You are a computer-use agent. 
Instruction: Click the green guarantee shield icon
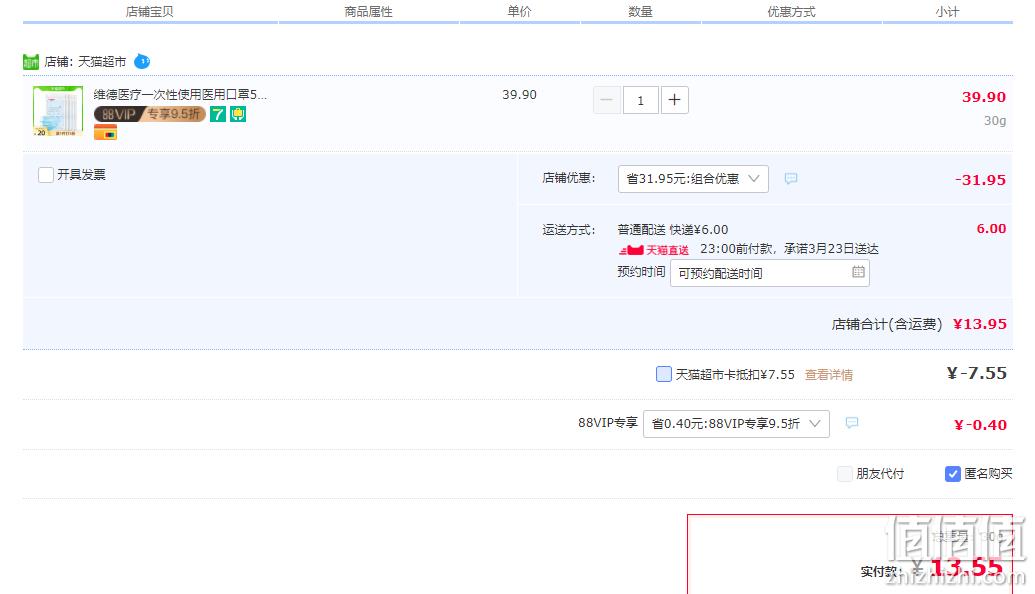coord(238,114)
